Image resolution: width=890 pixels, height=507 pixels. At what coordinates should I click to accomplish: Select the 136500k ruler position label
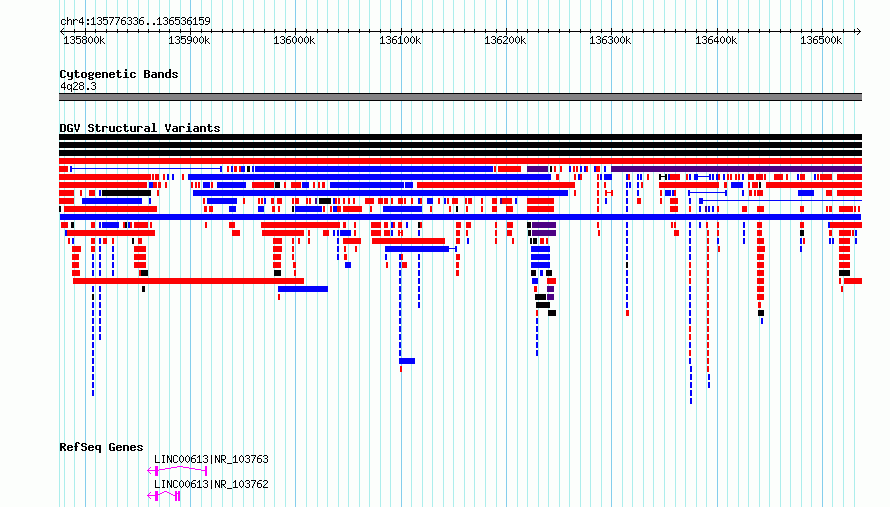click(821, 40)
